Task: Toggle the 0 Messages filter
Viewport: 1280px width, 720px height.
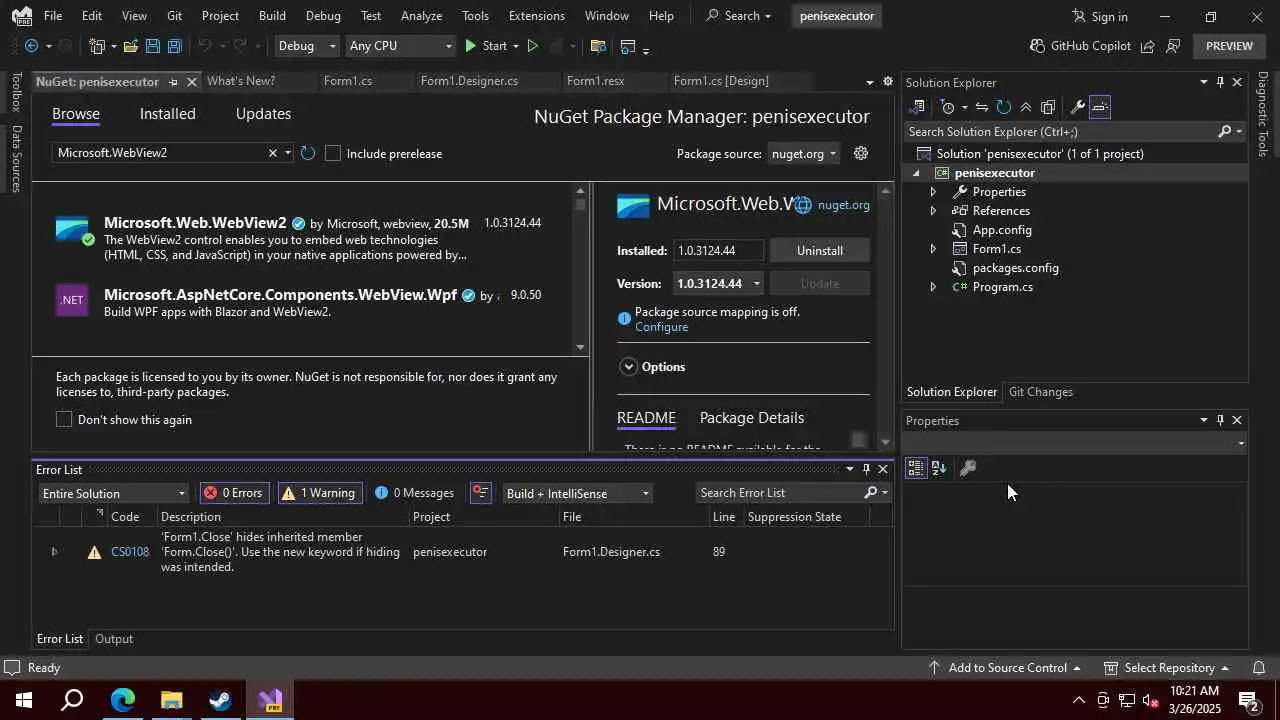Action: coord(414,493)
